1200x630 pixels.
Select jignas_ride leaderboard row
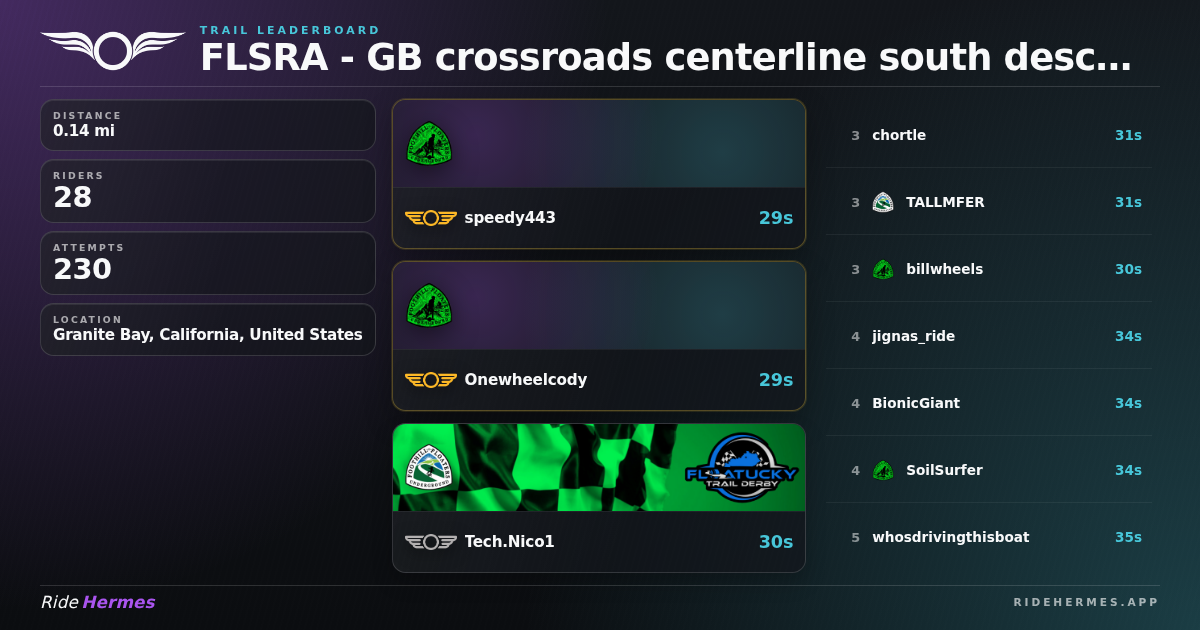coord(989,336)
